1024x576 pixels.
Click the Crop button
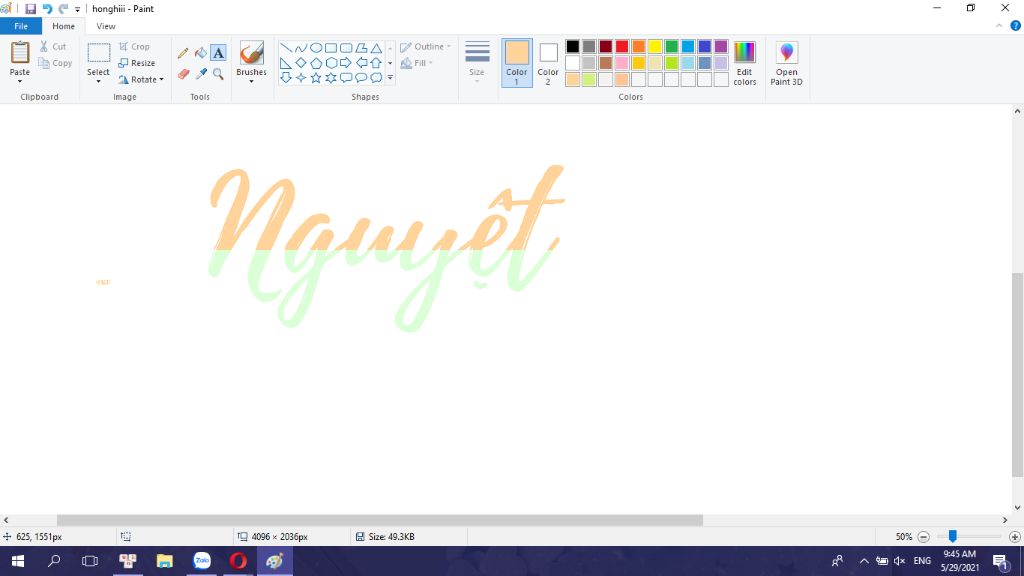(x=134, y=47)
